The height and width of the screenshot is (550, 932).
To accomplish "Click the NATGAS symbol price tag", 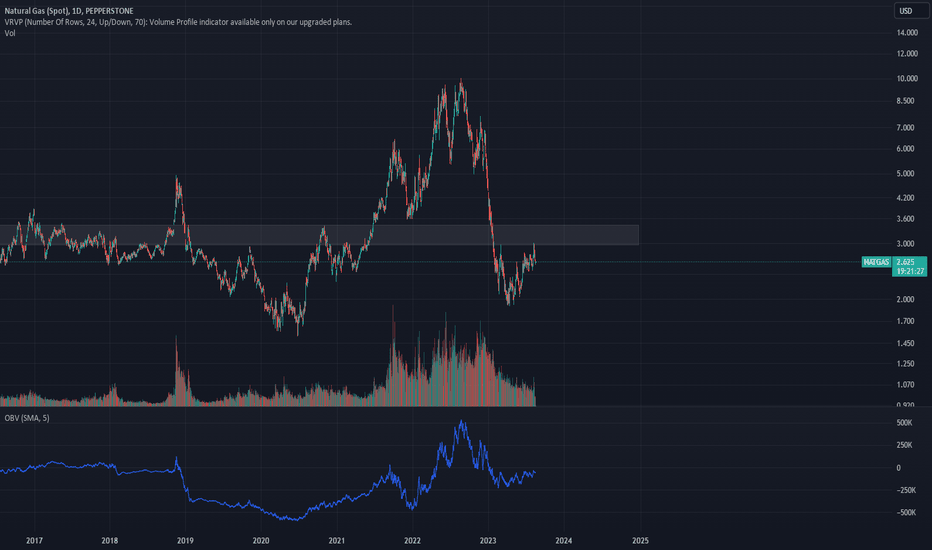I will coord(876,262).
